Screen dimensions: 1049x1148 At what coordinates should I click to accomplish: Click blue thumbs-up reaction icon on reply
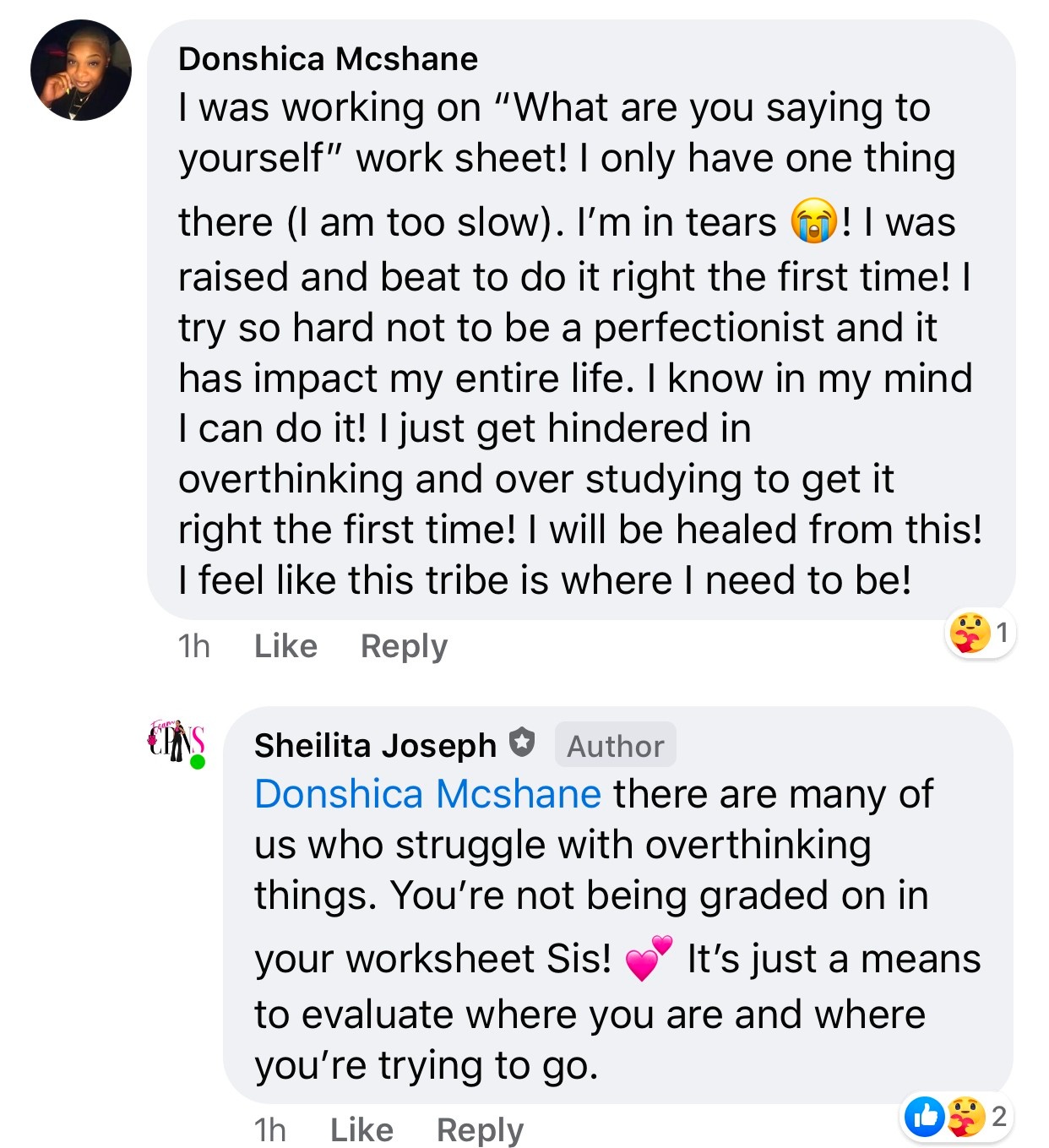[x=925, y=1116]
